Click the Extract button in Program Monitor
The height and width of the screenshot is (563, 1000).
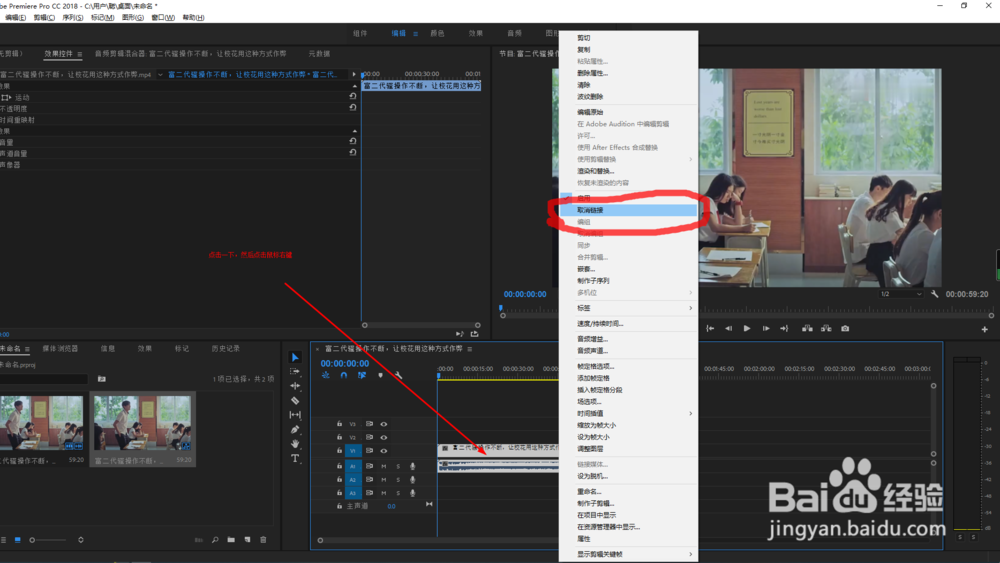(826, 328)
